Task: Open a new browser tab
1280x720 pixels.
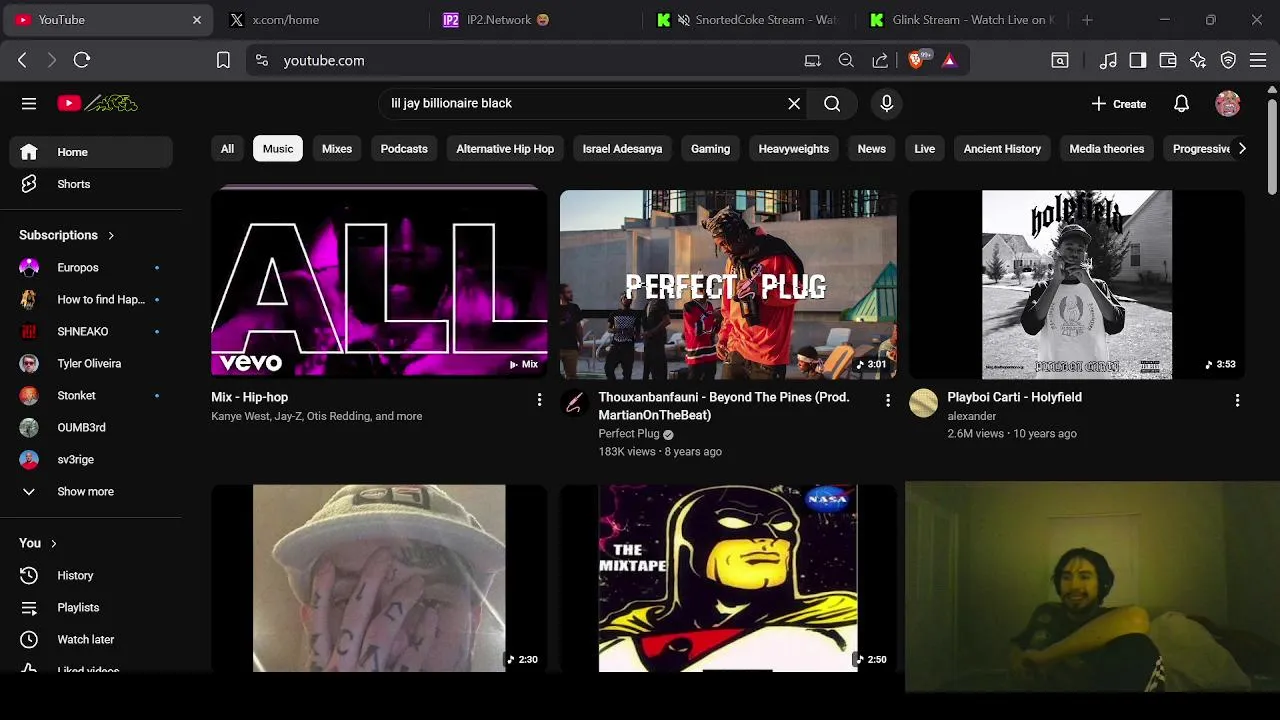Action: (x=1087, y=20)
